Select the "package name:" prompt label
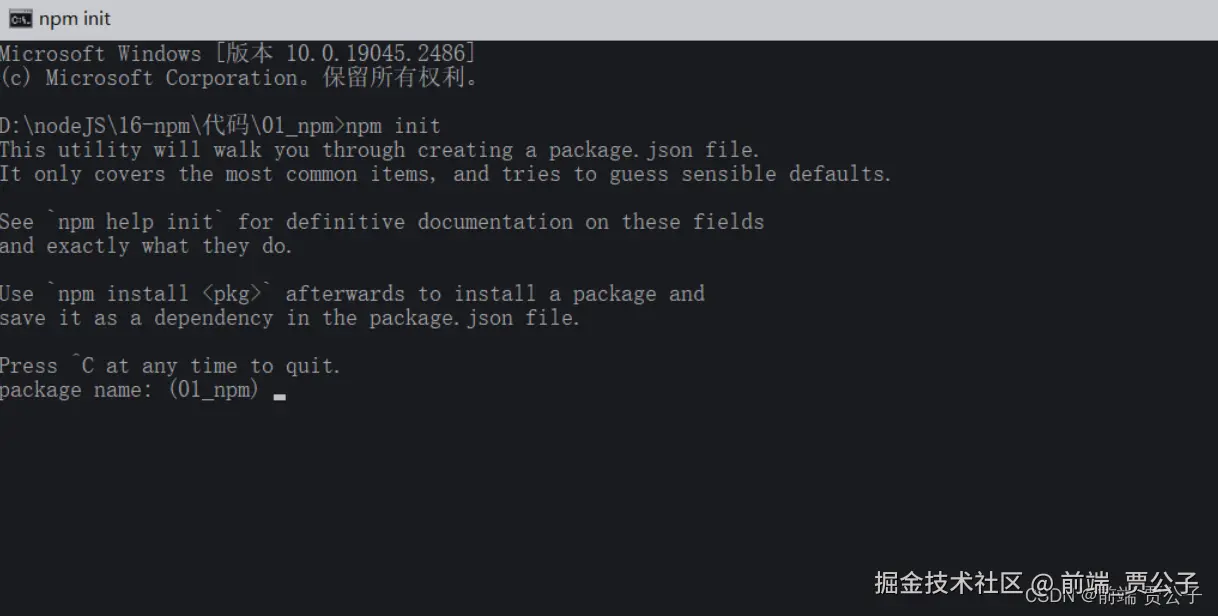1218x616 pixels. click(77, 390)
